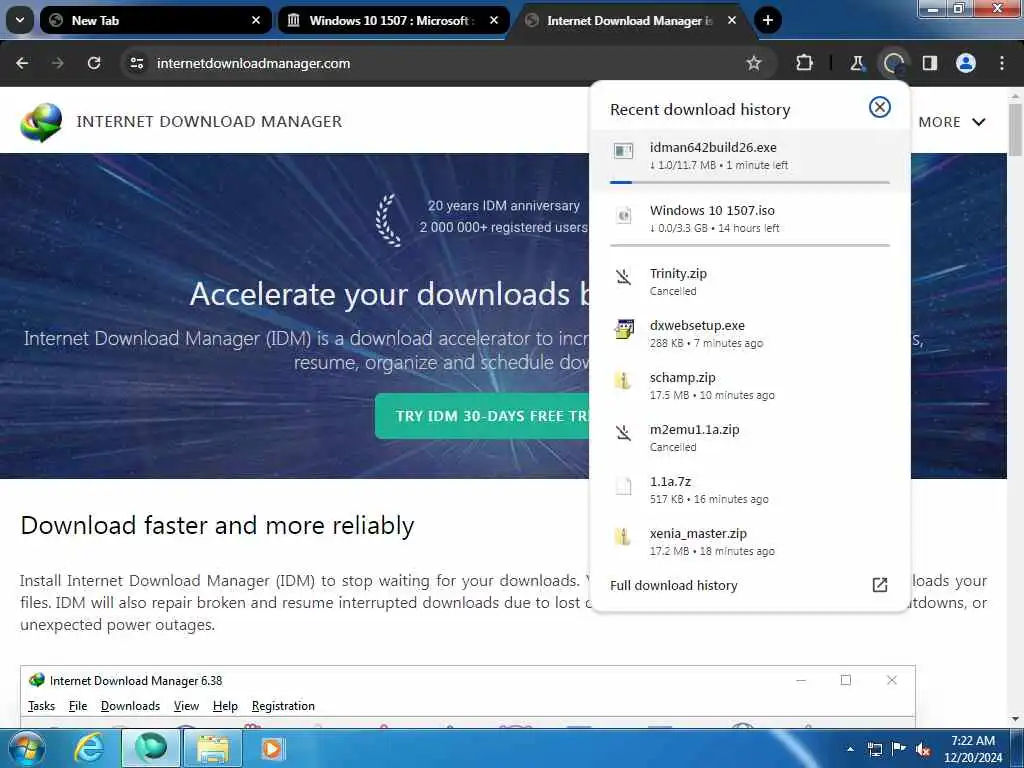Open dxwebsetup.exe from download history
This screenshot has height=768, width=1024.
click(x=750, y=334)
